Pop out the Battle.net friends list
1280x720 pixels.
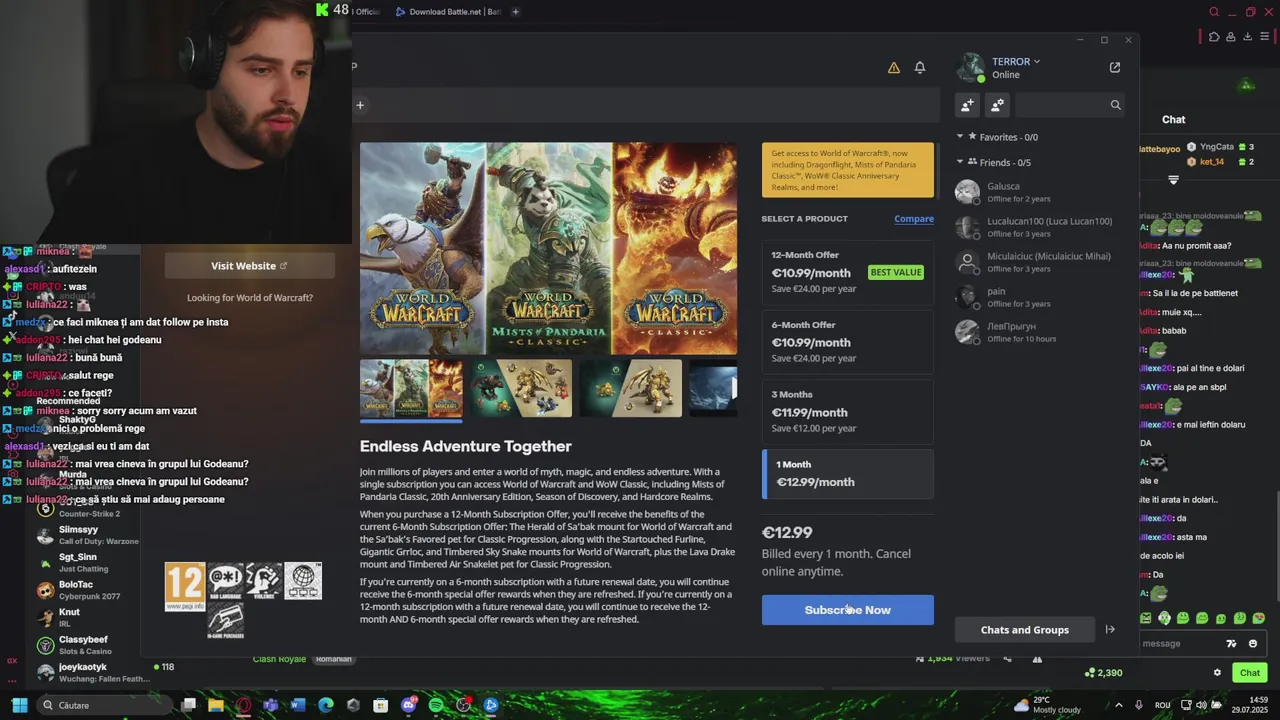[1115, 68]
